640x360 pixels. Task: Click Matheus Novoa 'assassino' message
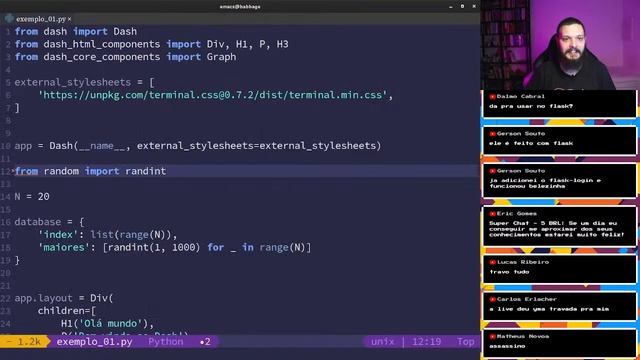560,343
